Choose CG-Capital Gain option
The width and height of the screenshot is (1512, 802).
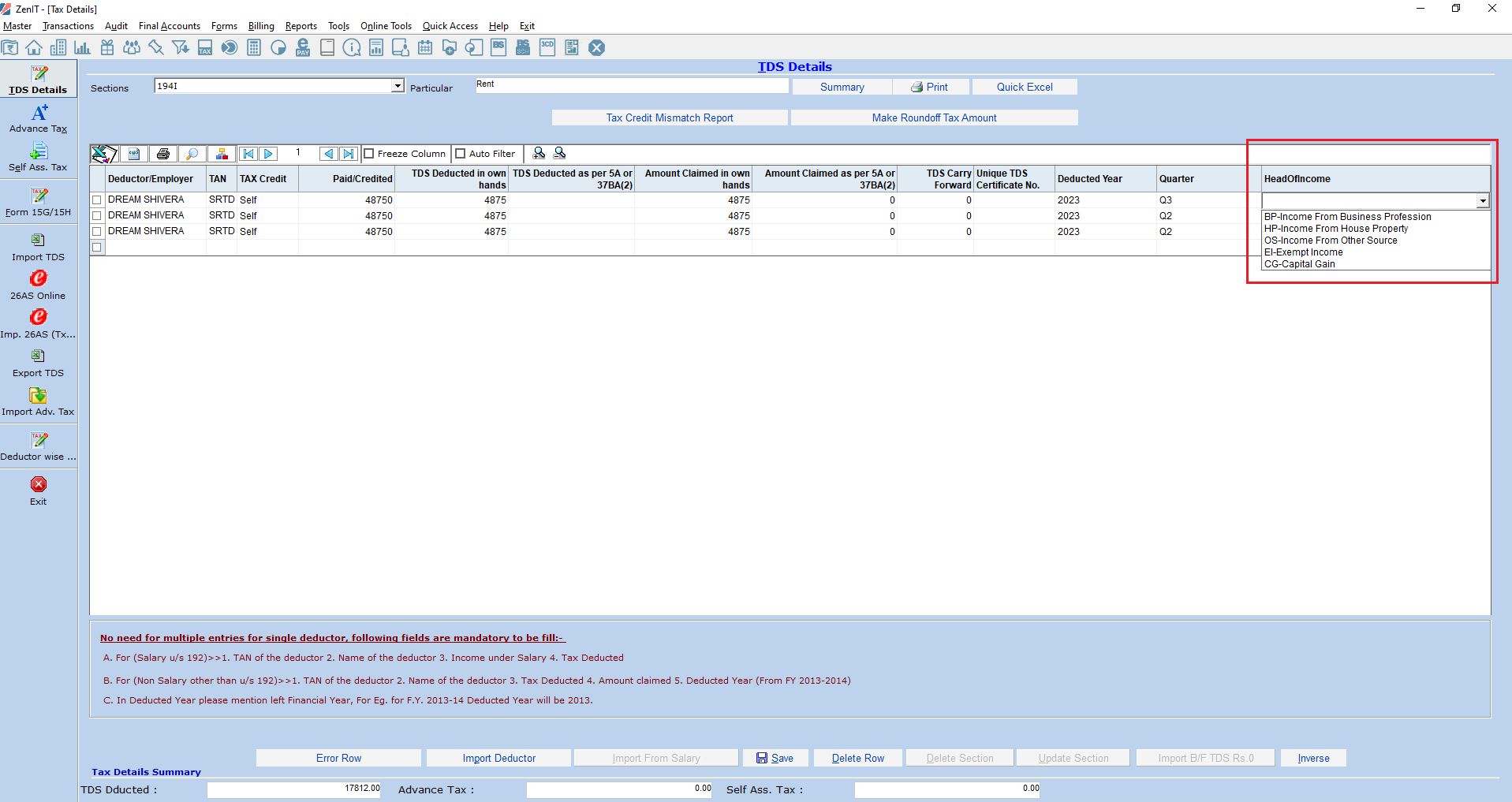[1299, 264]
